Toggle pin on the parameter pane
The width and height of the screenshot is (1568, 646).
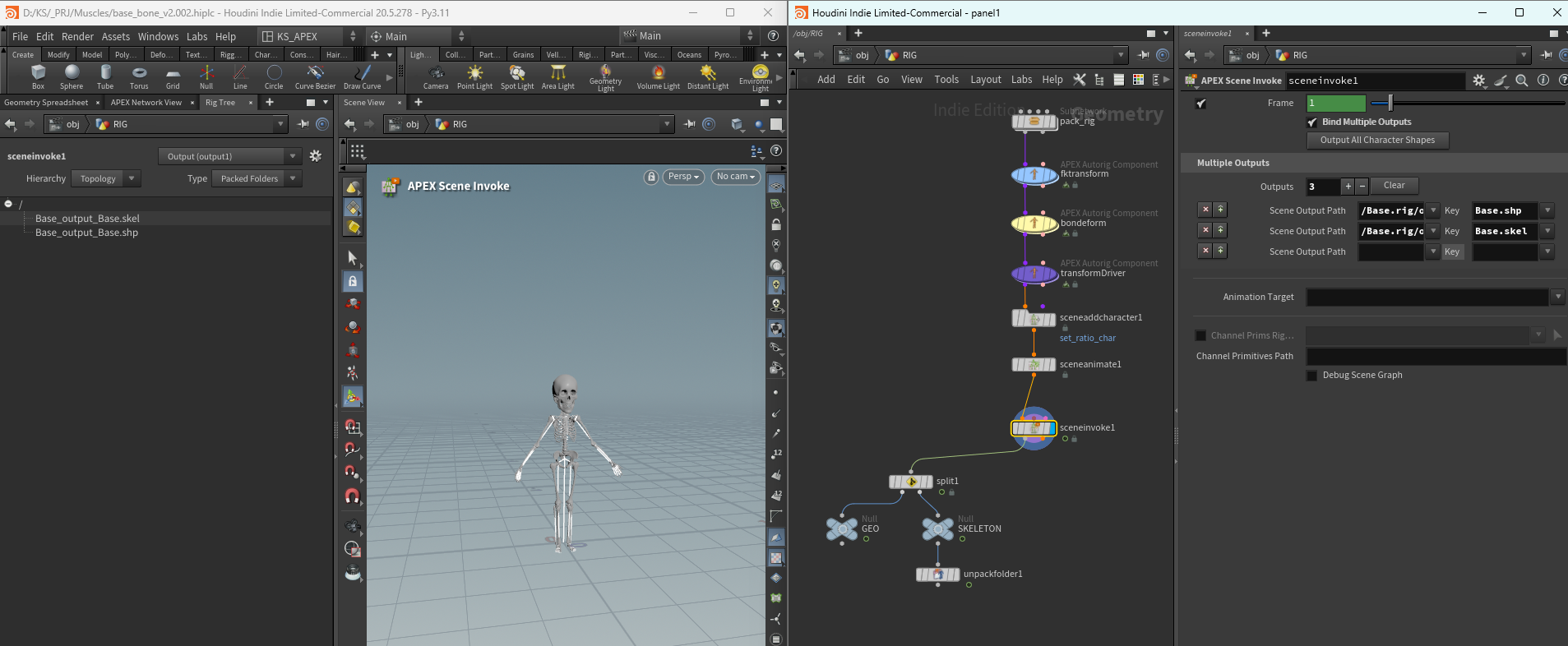1546,55
